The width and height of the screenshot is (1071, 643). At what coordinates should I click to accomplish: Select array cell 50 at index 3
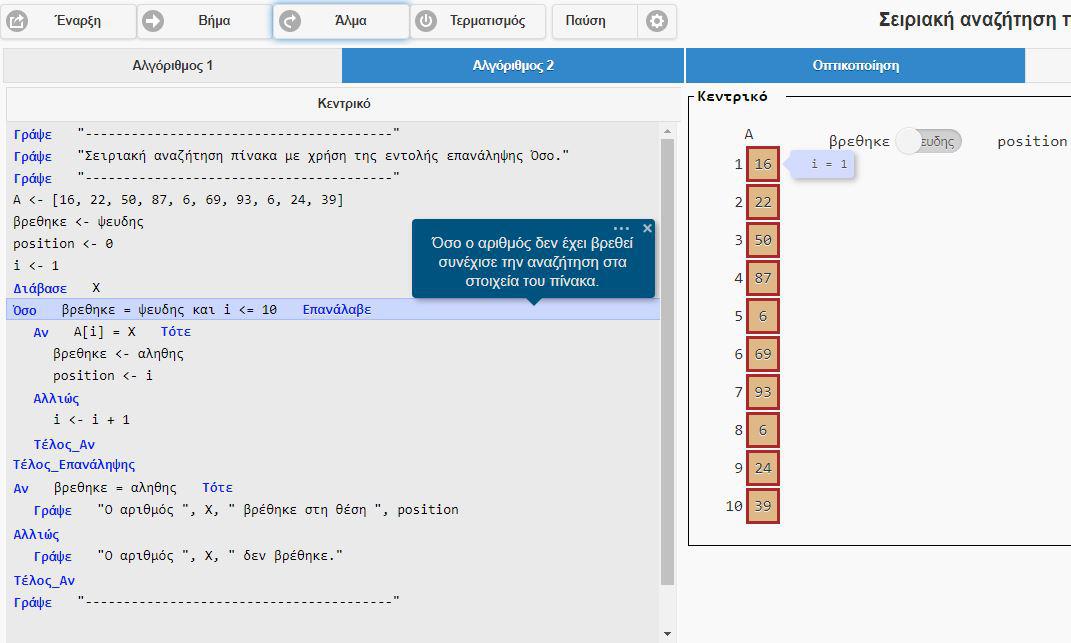[763, 240]
